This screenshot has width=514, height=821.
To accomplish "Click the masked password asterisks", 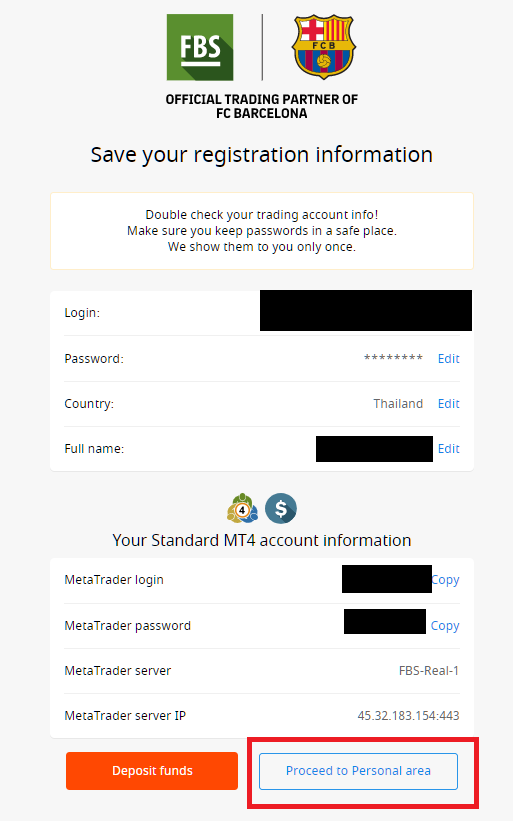I will point(394,359).
